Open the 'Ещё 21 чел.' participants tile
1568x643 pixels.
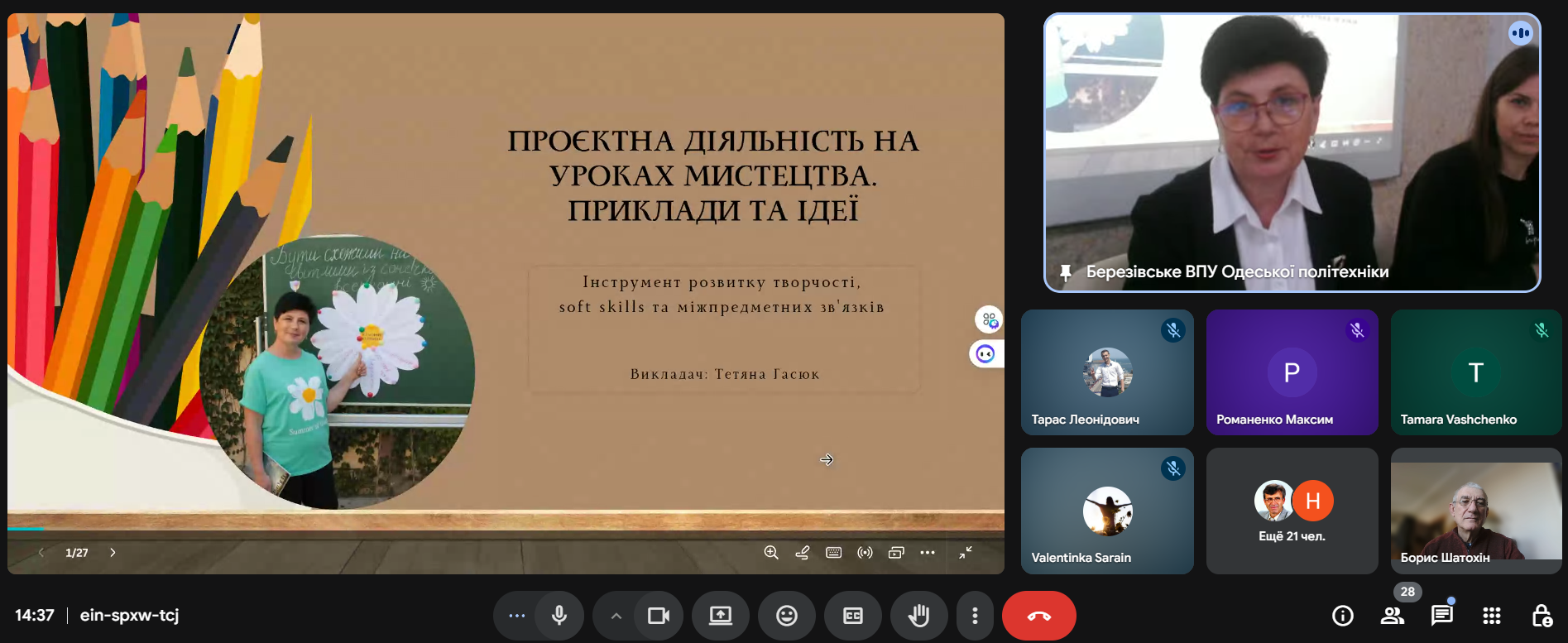coord(1292,511)
